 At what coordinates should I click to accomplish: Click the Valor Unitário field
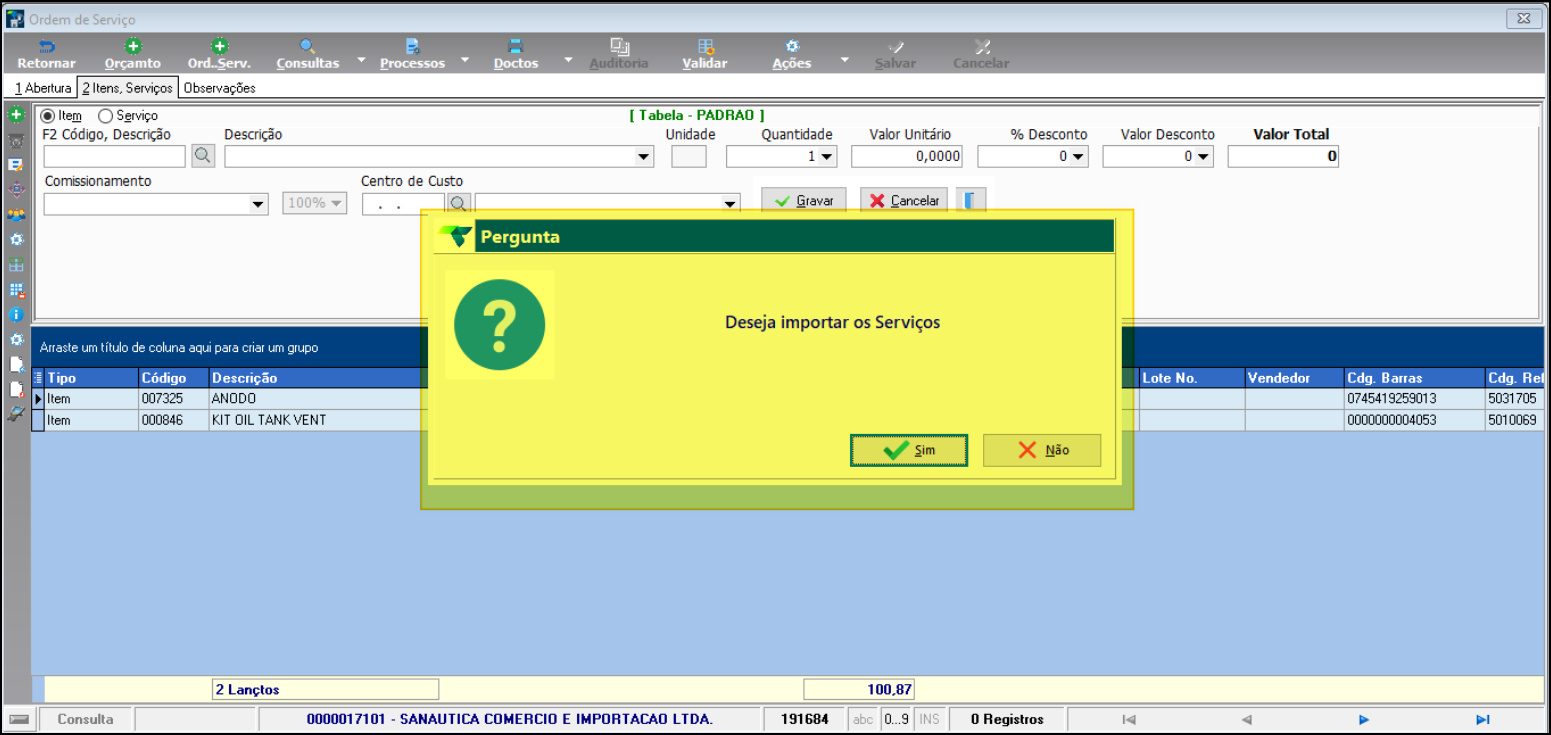pos(907,156)
